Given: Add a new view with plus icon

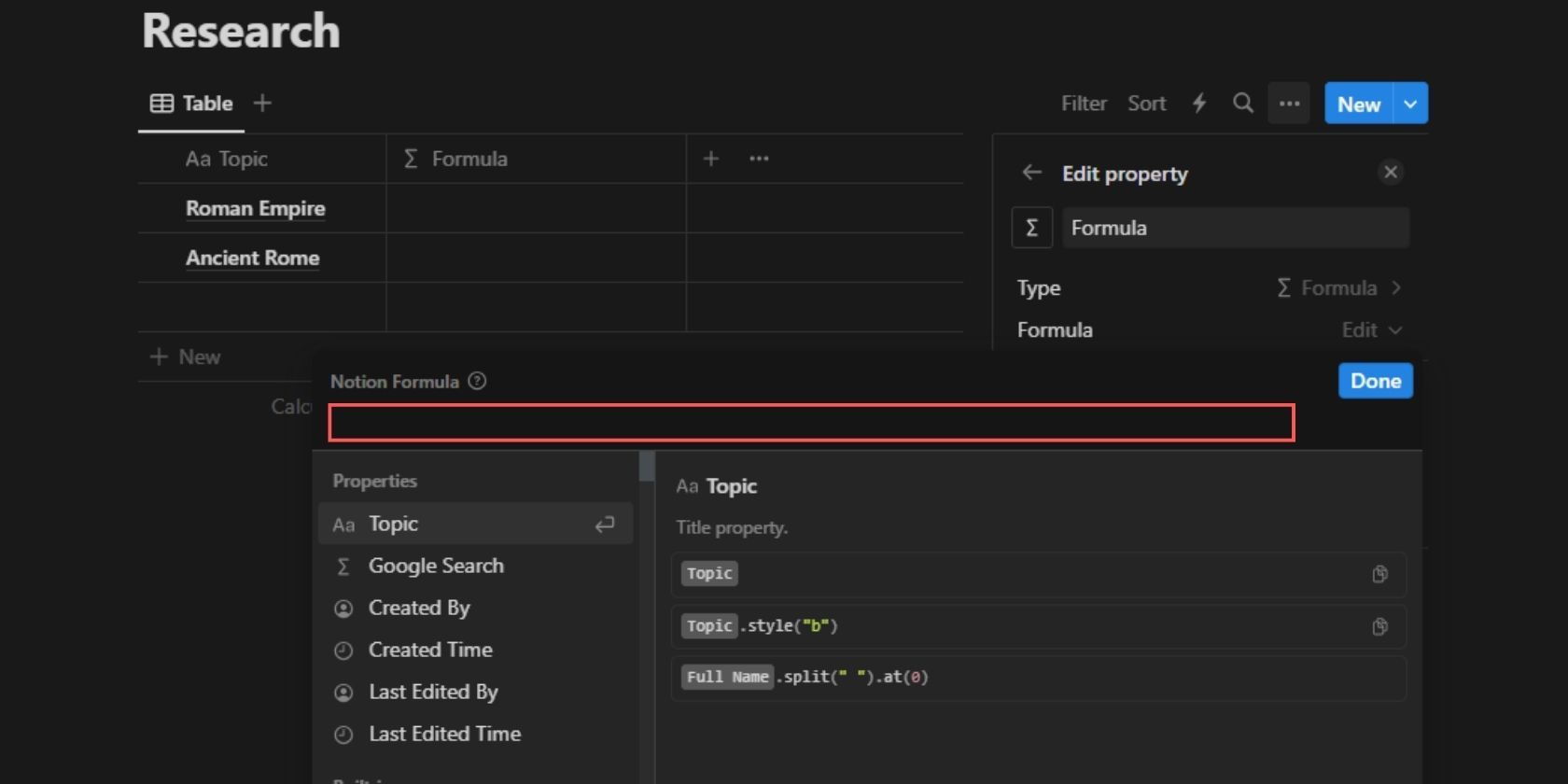Looking at the screenshot, I should click(262, 104).
